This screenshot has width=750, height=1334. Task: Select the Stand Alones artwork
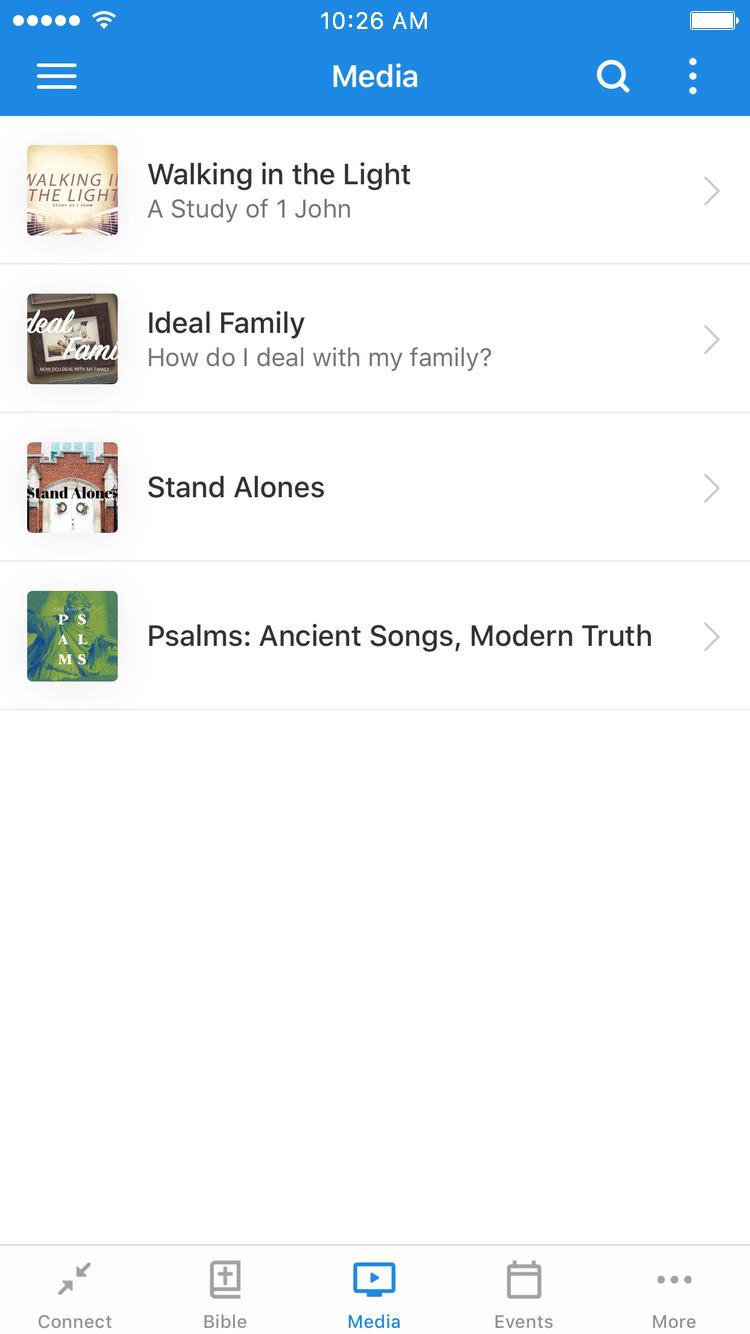[x=72, y=487]
